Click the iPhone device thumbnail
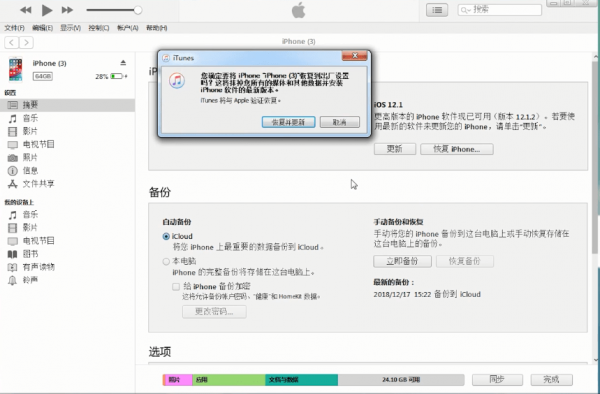This screenshot has width=600, height=394. coord(16,69)
